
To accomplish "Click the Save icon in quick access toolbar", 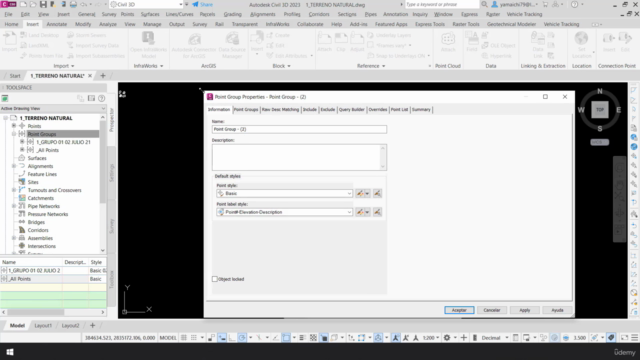I will tap(43, 4).
